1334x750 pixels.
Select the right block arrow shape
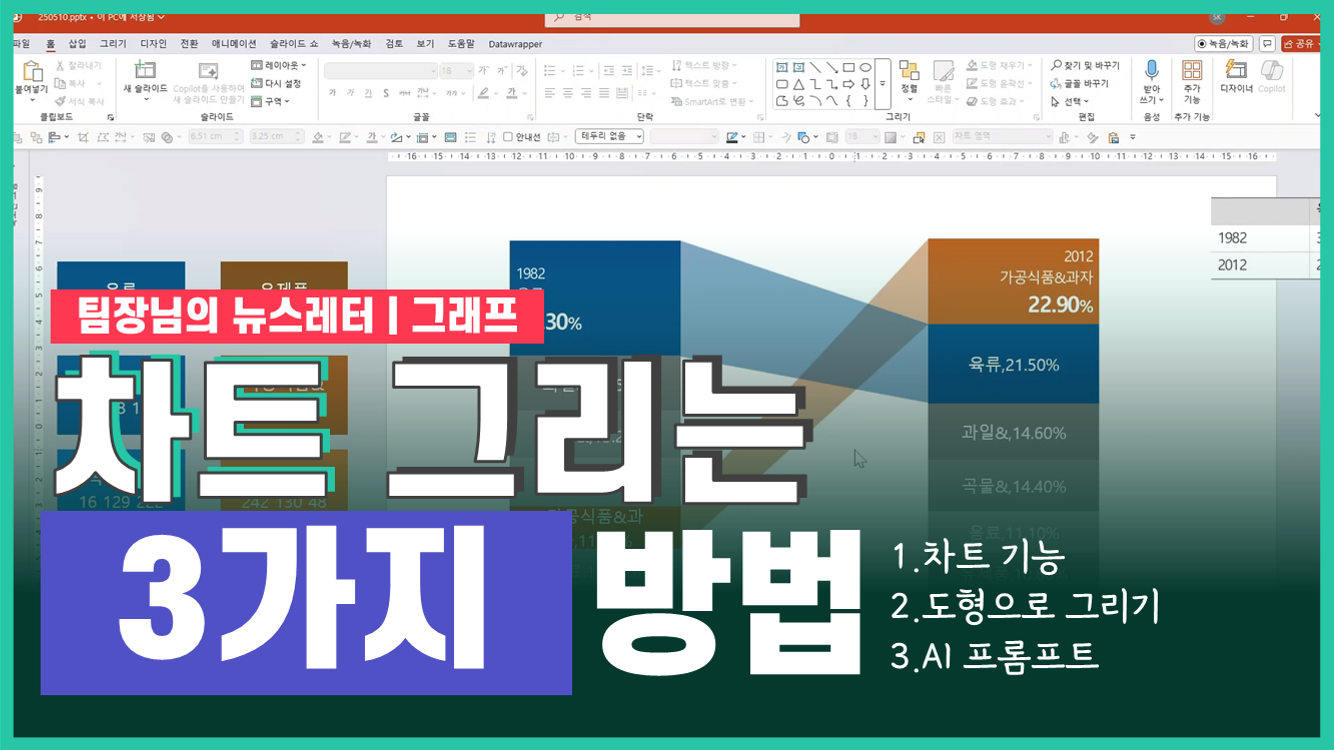849,85
